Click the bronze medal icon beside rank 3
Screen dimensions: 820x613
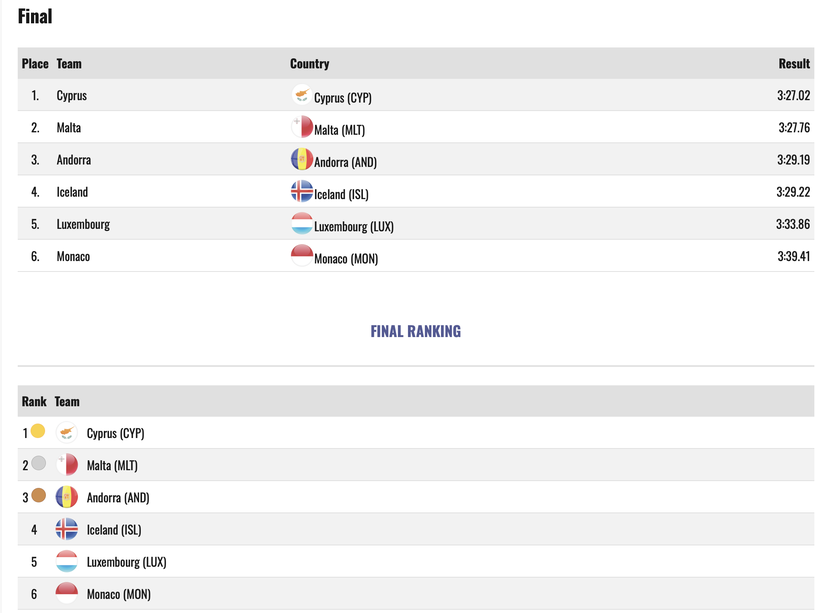pos(38,495)
